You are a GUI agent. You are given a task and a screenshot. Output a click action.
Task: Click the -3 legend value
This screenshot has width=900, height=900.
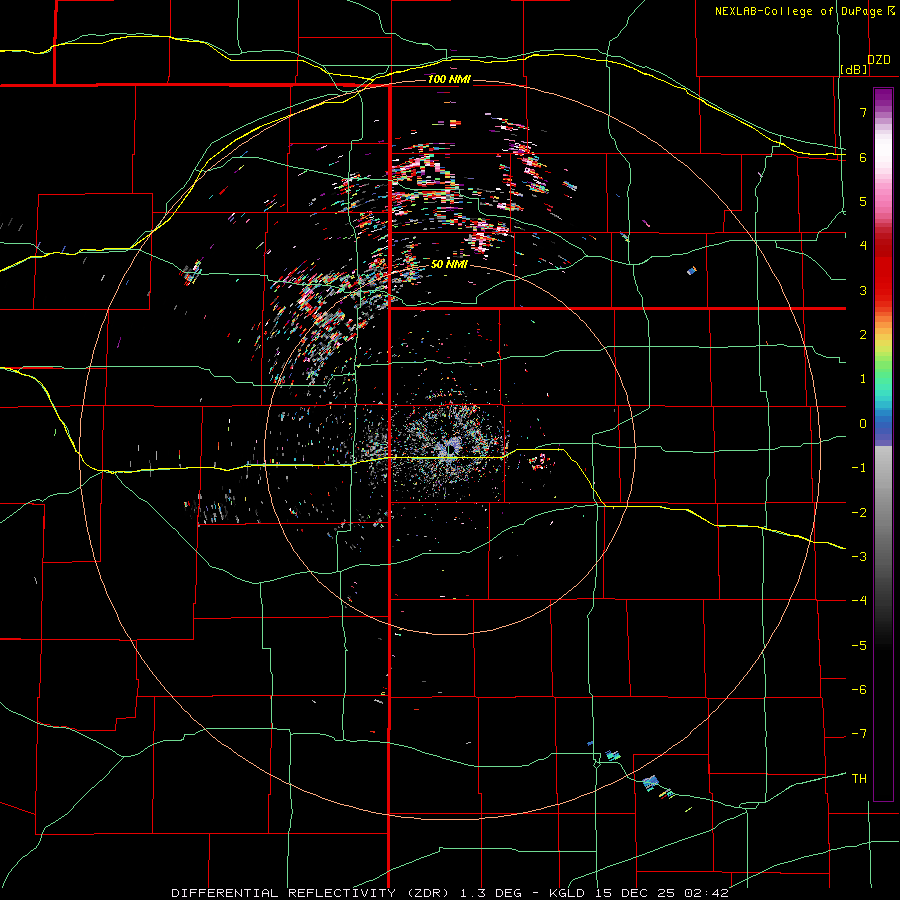point(859,557)
